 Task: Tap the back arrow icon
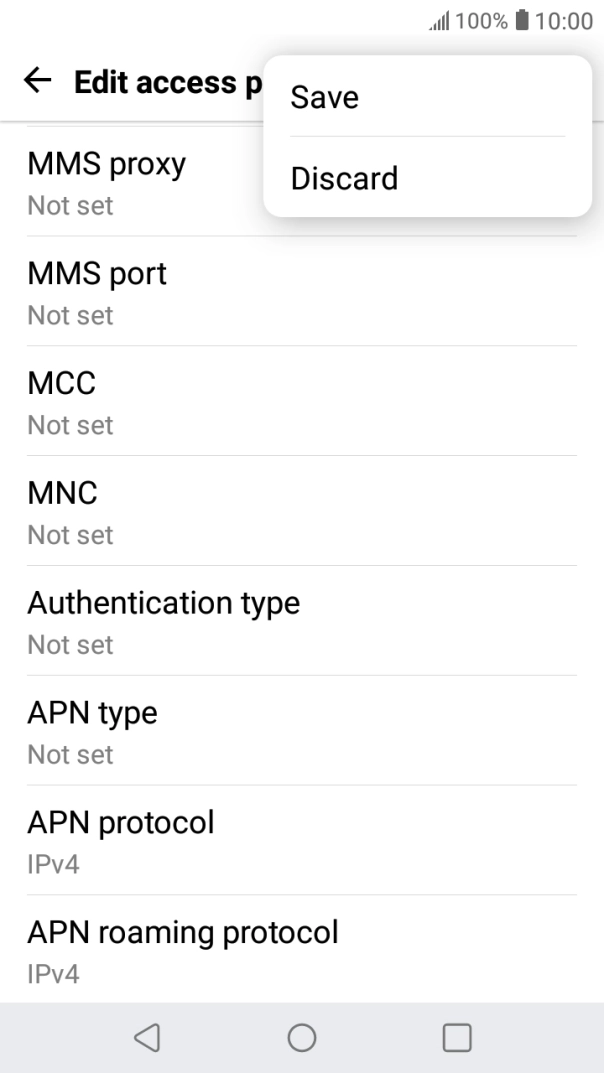click(38, 83)
